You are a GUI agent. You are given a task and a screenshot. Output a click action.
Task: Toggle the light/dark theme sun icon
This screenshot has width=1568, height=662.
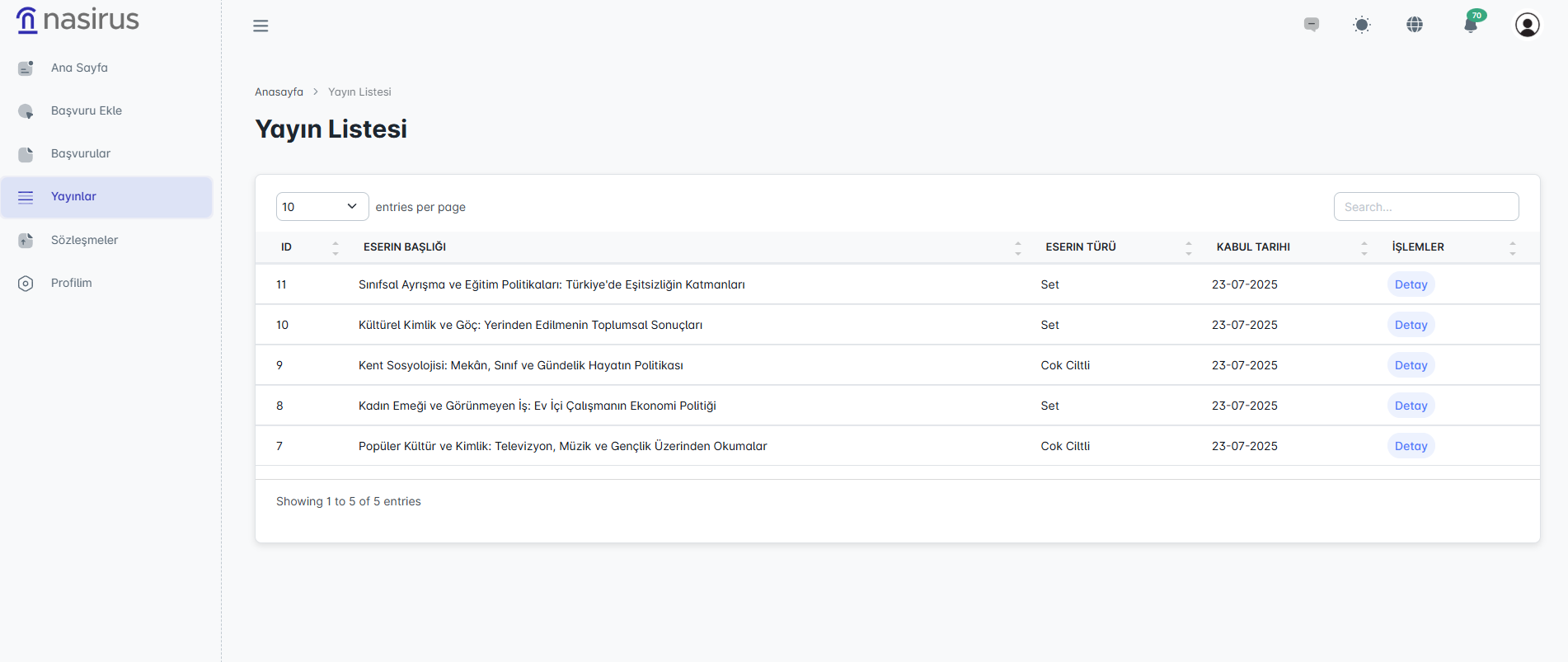(1362, 25)
